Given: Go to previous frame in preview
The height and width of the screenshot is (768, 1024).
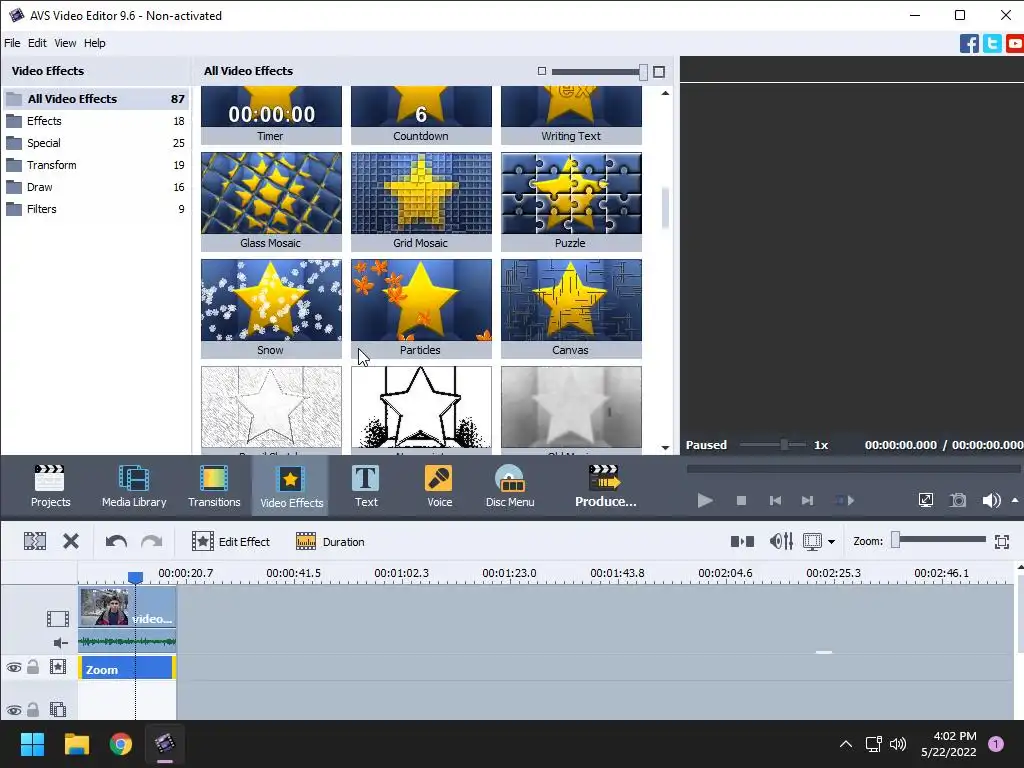Looking at the screenshot, I should tap(775, 500).
